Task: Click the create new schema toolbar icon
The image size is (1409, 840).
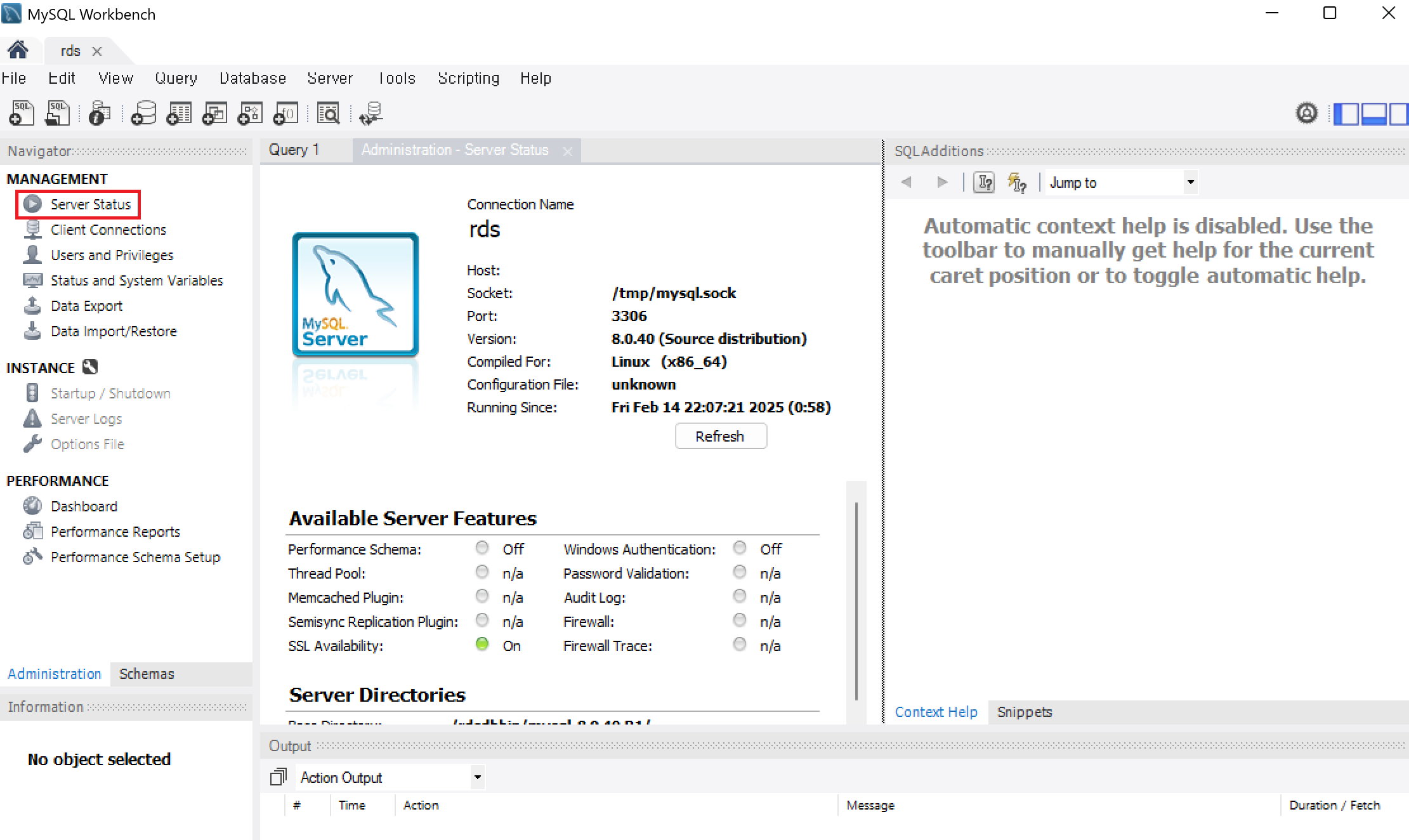Action: (x=143, y=114)
